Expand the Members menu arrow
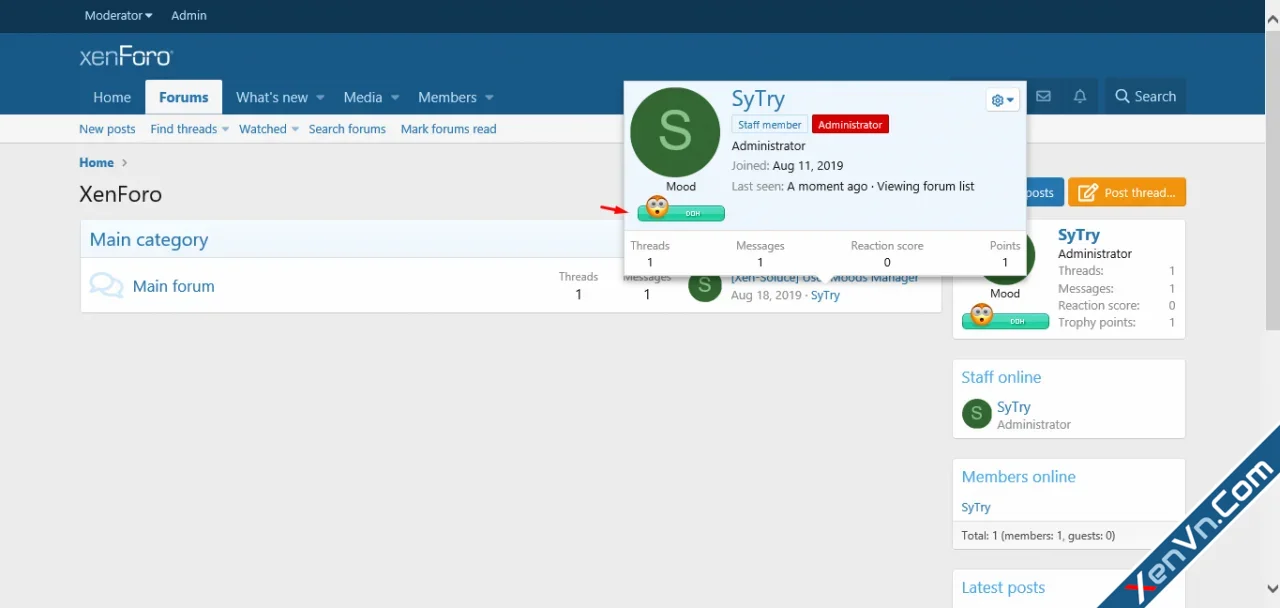This screenshot has height=608, width=1280. tap(489, 98)
